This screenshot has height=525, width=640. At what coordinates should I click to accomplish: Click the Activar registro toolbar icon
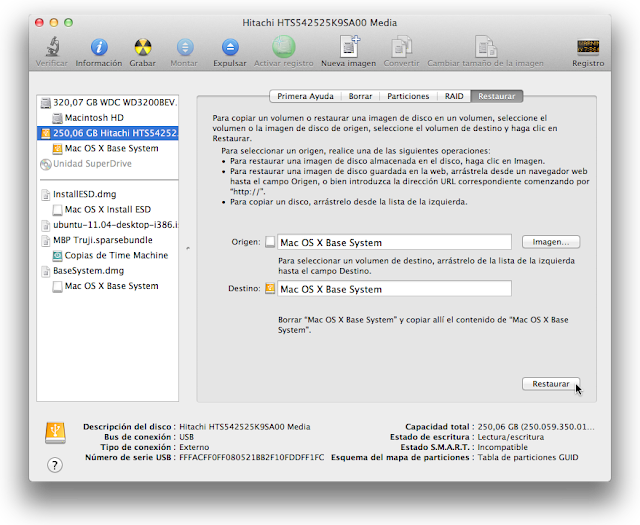pyautogui.click(x=284, y=47)
